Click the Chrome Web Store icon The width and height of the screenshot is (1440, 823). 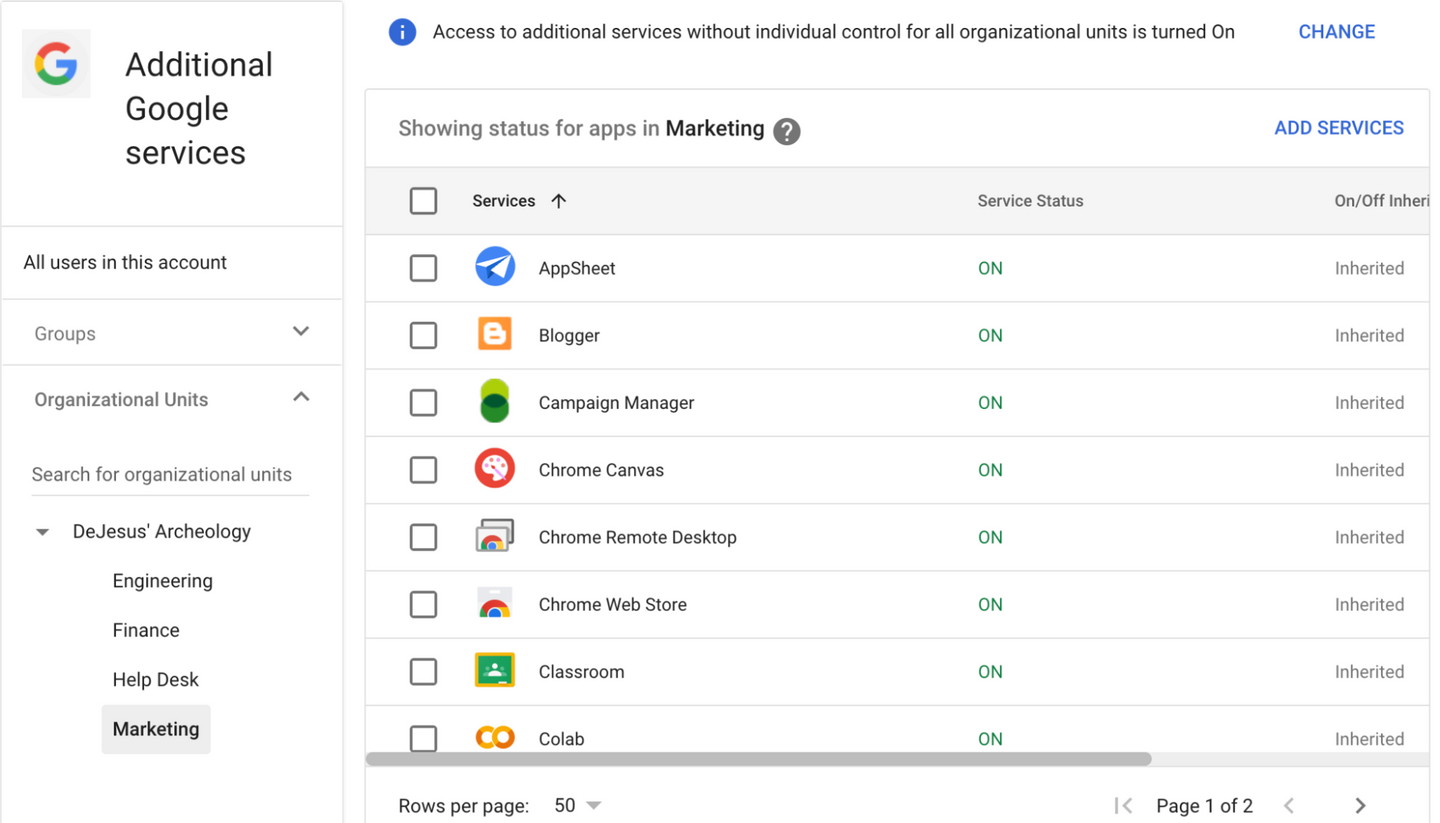click(x=494, y=604)
